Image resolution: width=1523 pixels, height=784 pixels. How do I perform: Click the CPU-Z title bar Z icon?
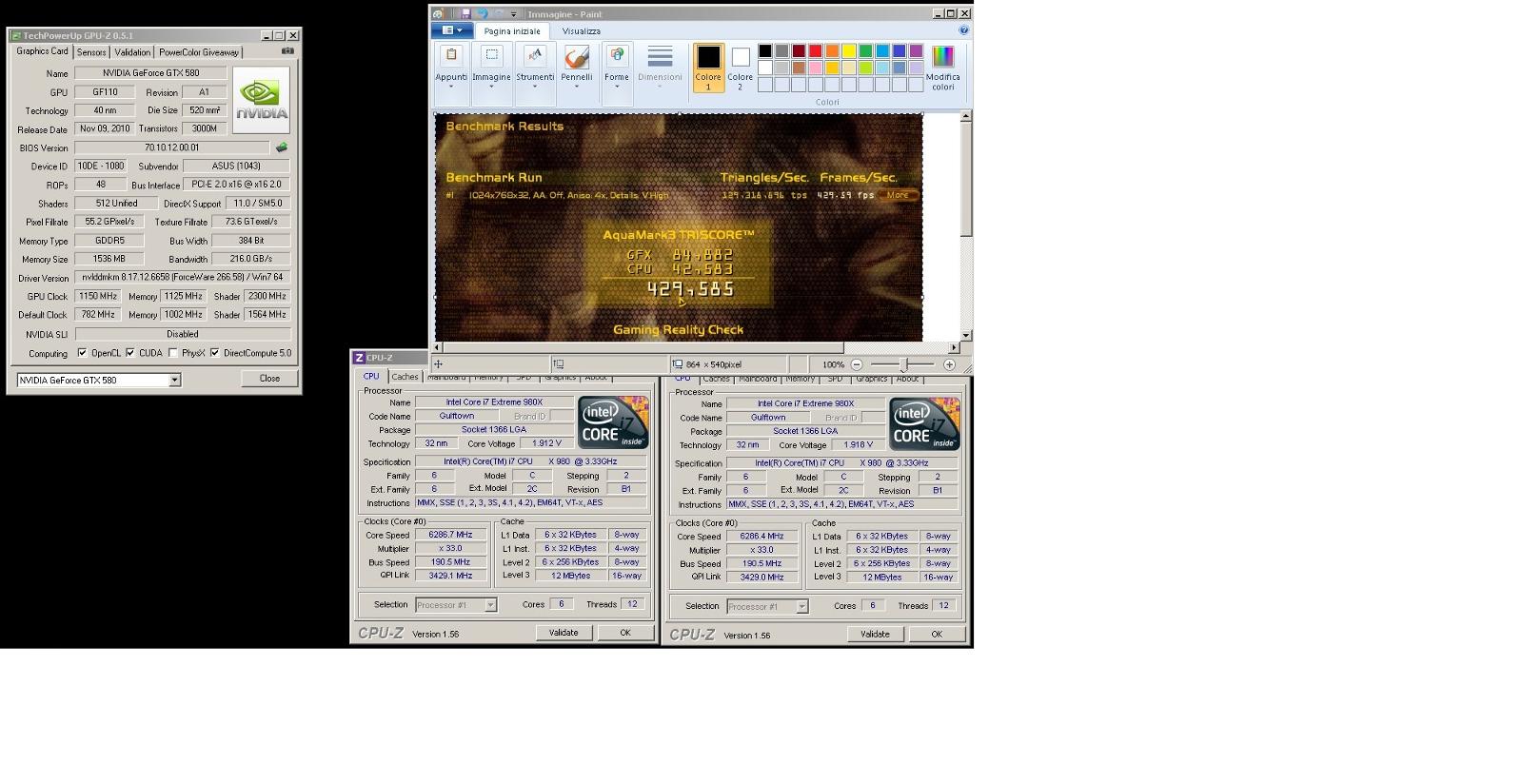point(359,358)
